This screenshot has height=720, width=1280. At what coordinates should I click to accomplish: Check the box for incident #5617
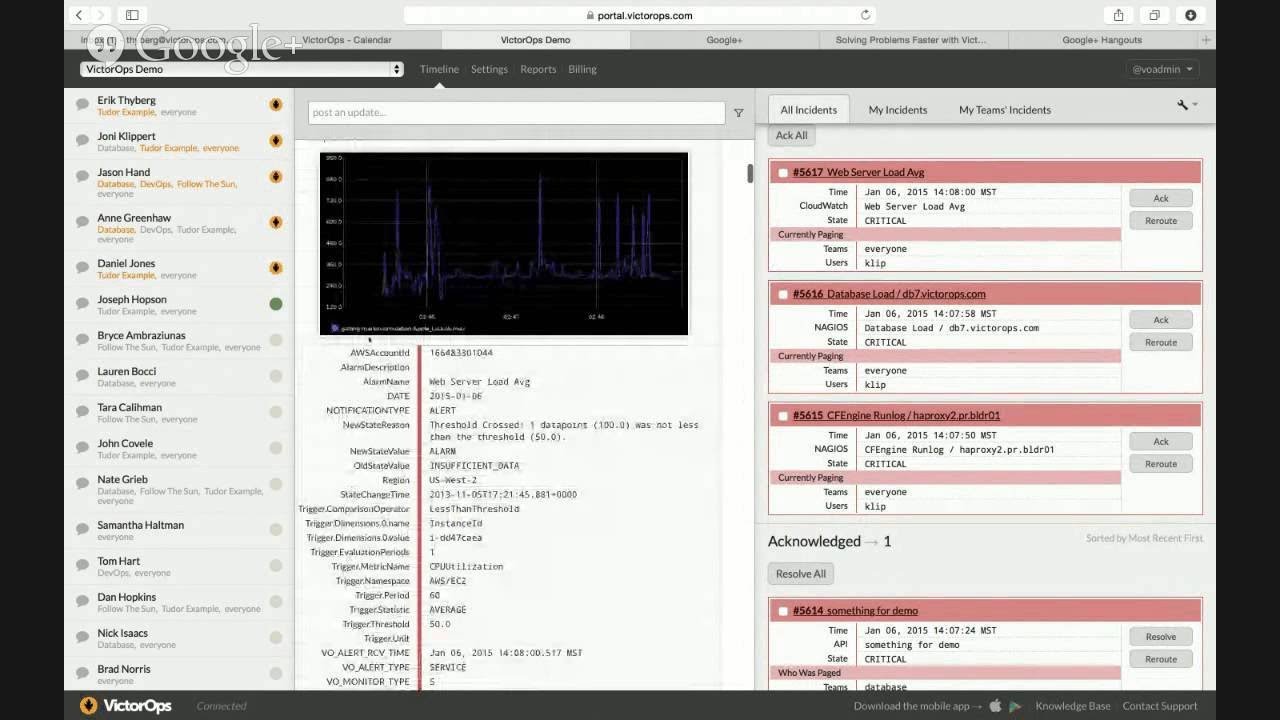[x=783, y=173]
